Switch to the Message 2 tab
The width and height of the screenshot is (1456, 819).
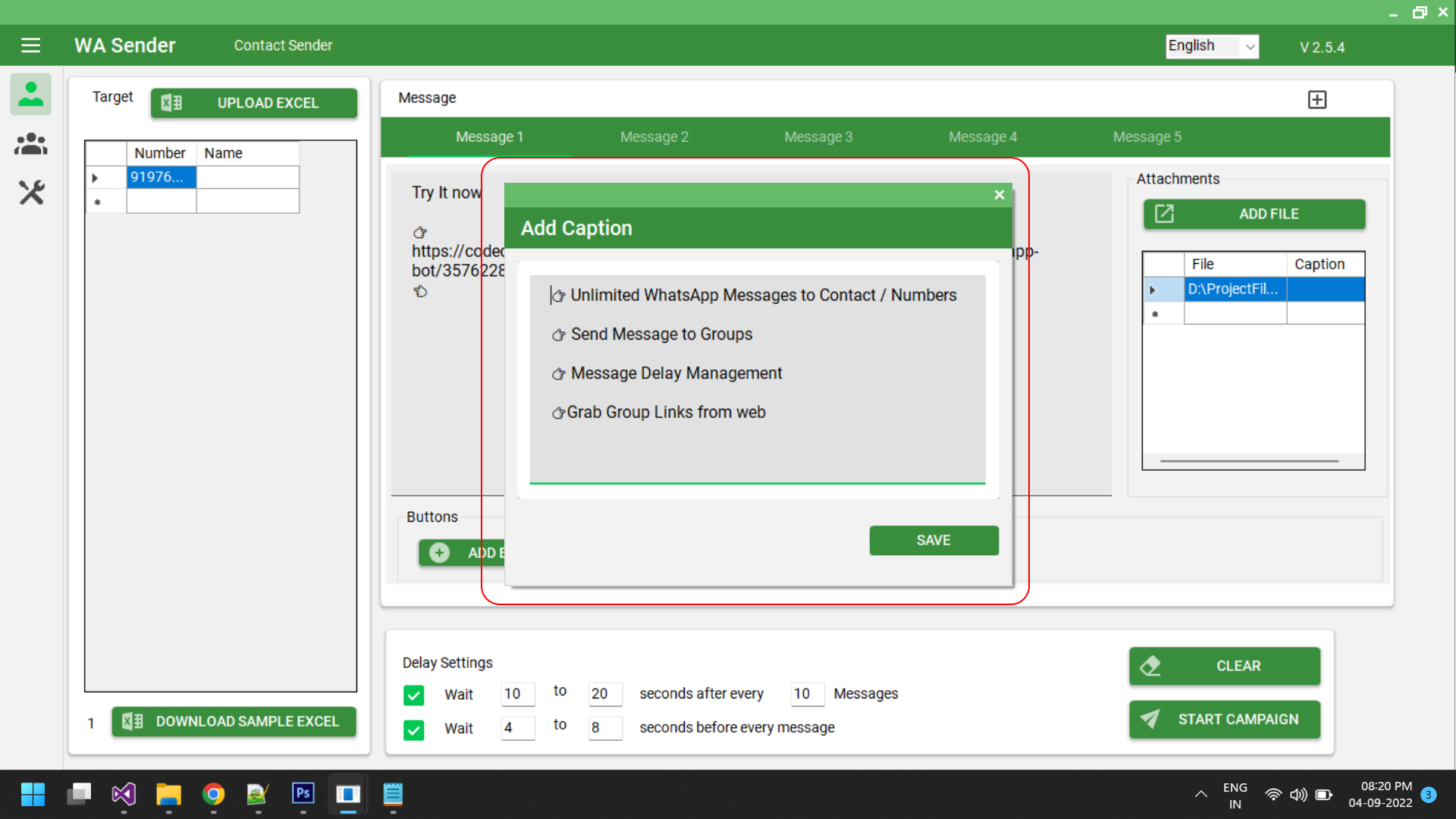(x=654, y=137)
